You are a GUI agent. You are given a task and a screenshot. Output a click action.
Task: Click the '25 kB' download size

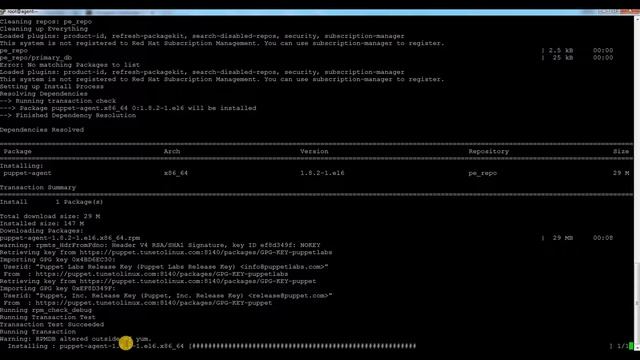click(x=562, y=58)
